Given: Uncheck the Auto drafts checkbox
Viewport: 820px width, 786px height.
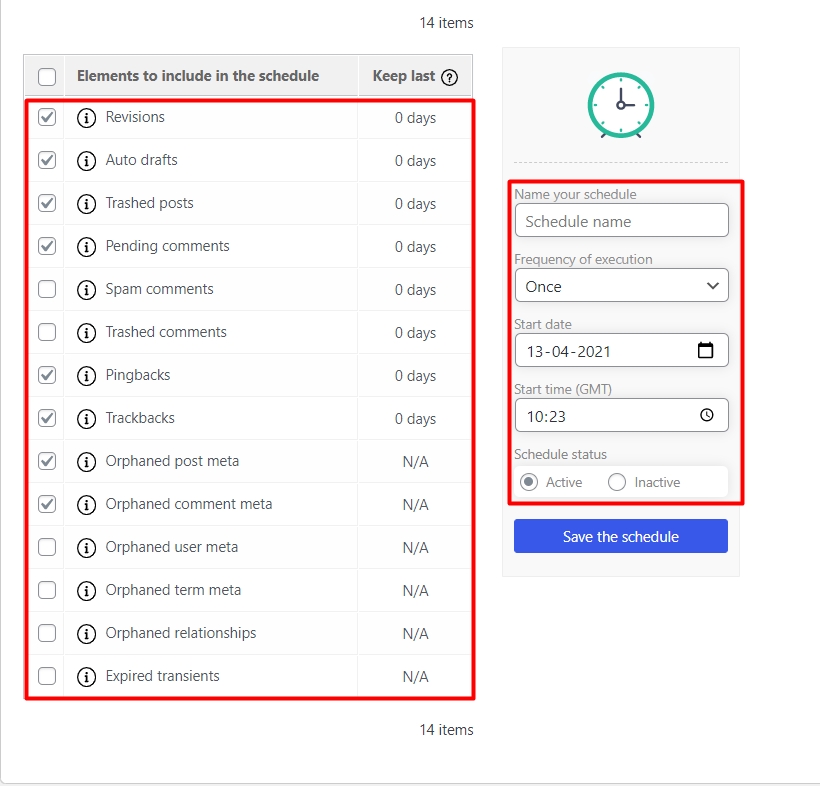Looking at the screenshot, I should 47,160.
